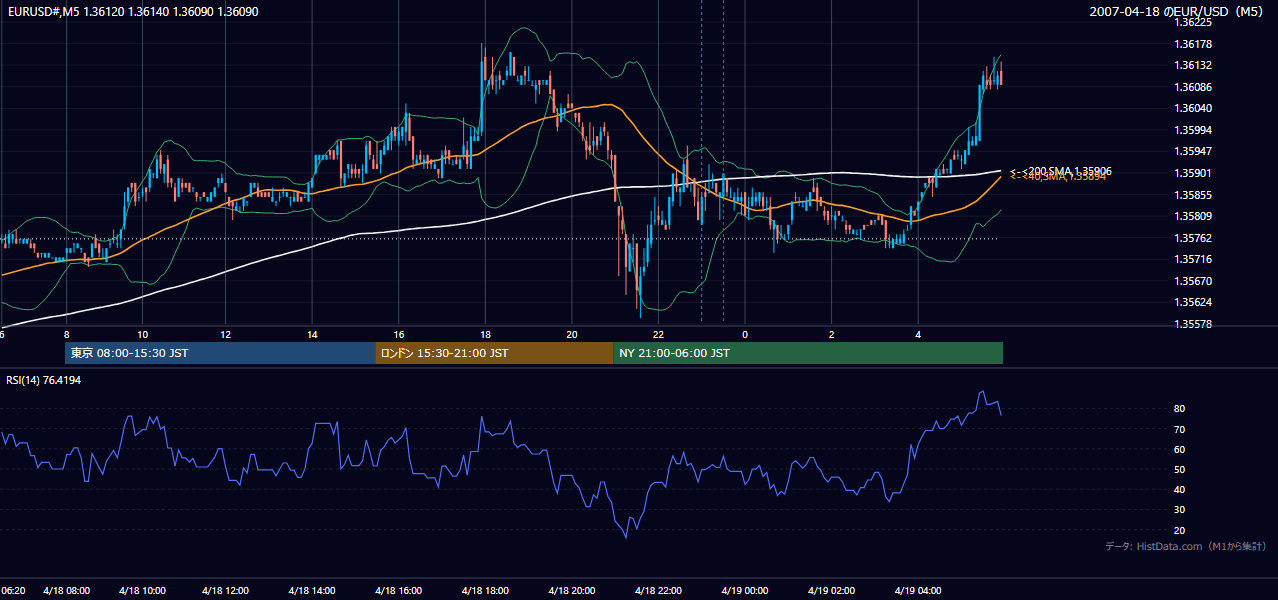Click RSI scale value 50
The width and height of the screenshot is (1278, 600).
pyautogui.click(x=1179, y=469)
